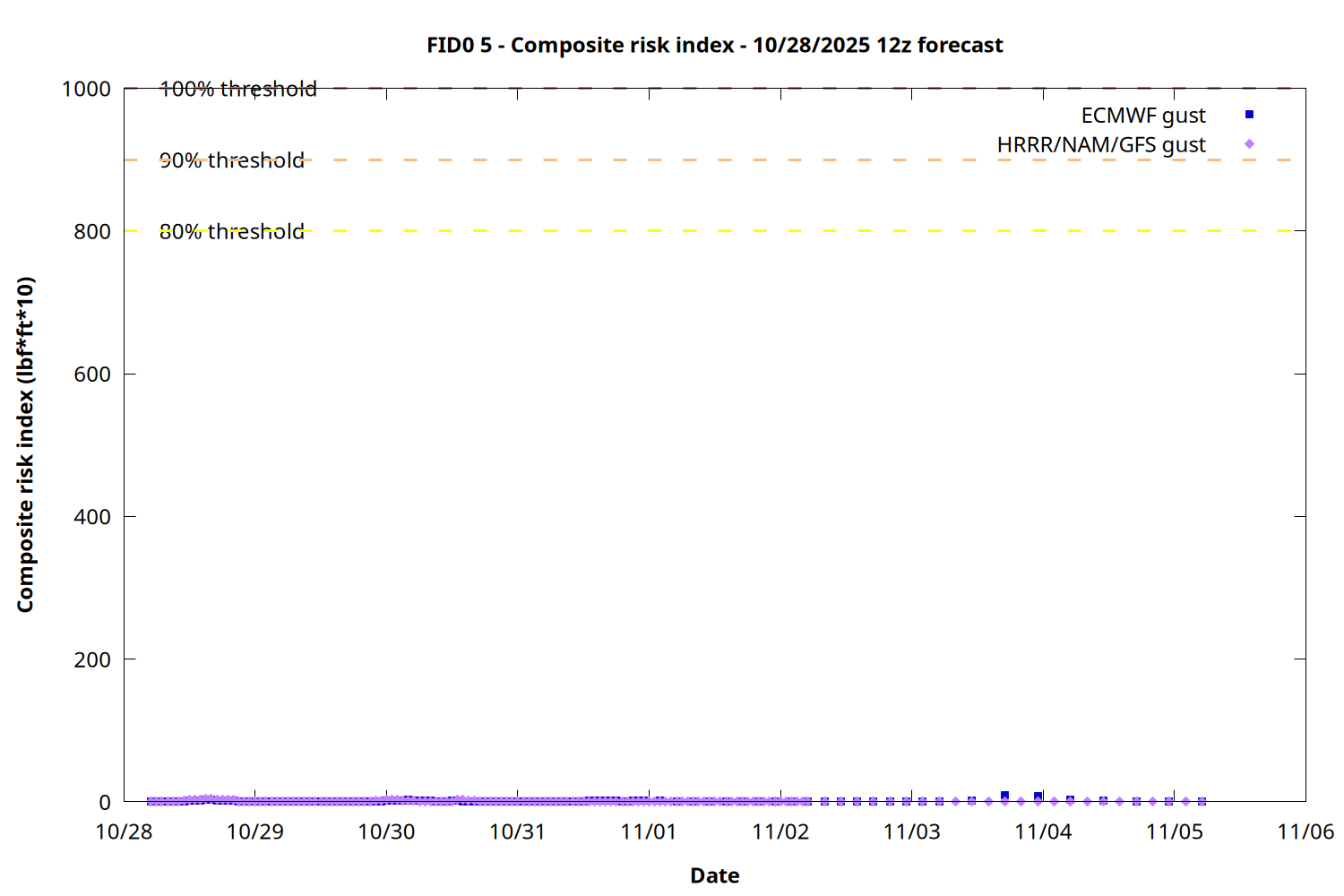The width and height of the screenshot is (1344, 896).
Task: Select the 400 y-axis tick label
Action: click(92, 517)
